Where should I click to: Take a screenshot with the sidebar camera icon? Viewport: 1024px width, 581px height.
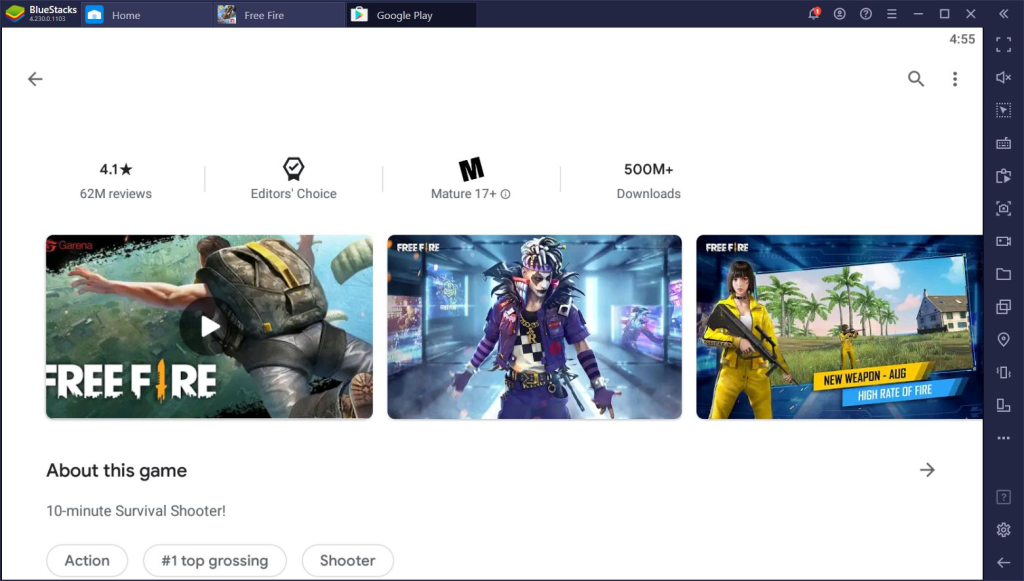(x=1003, y=209)
